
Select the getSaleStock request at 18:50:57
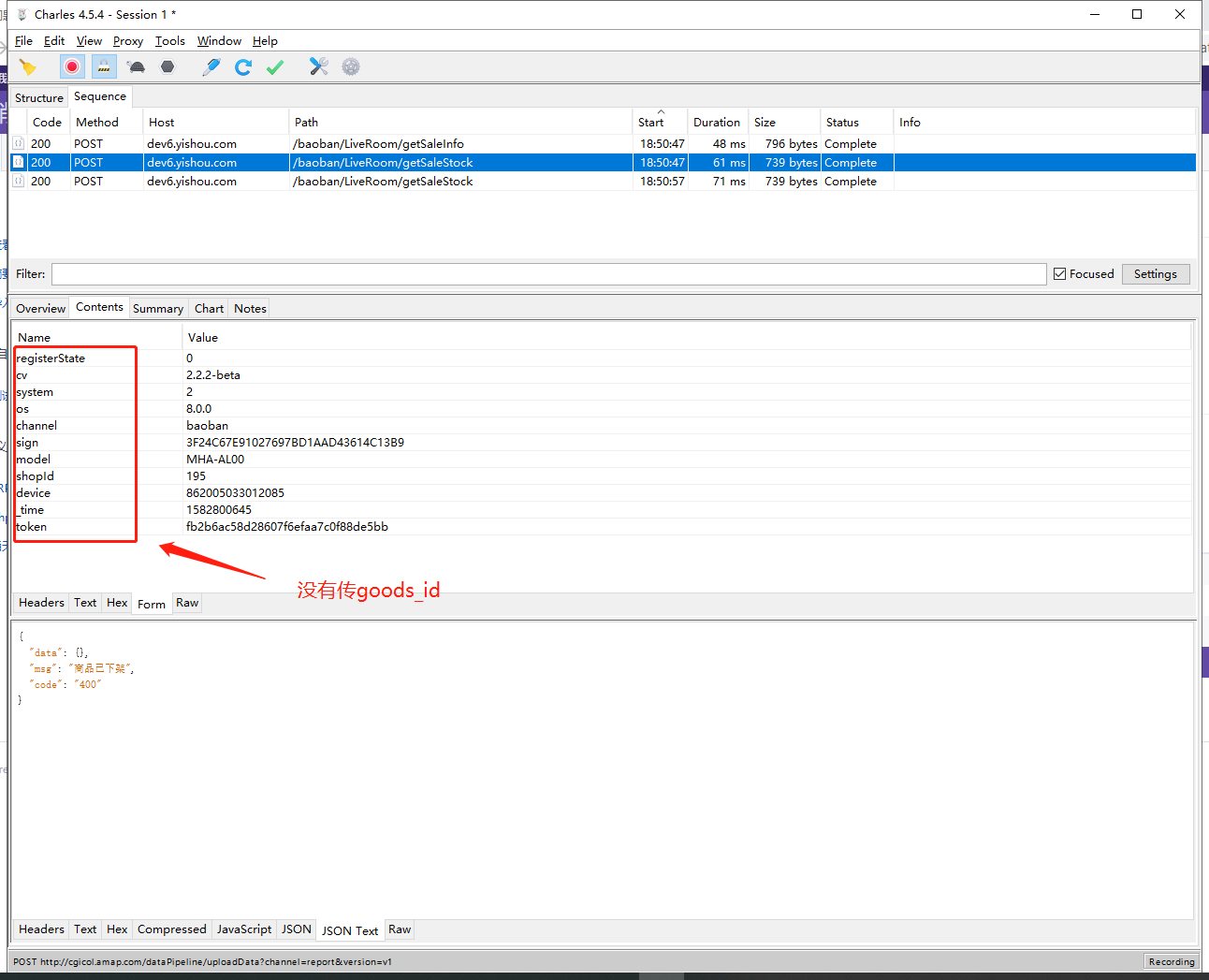click(604, 181)
